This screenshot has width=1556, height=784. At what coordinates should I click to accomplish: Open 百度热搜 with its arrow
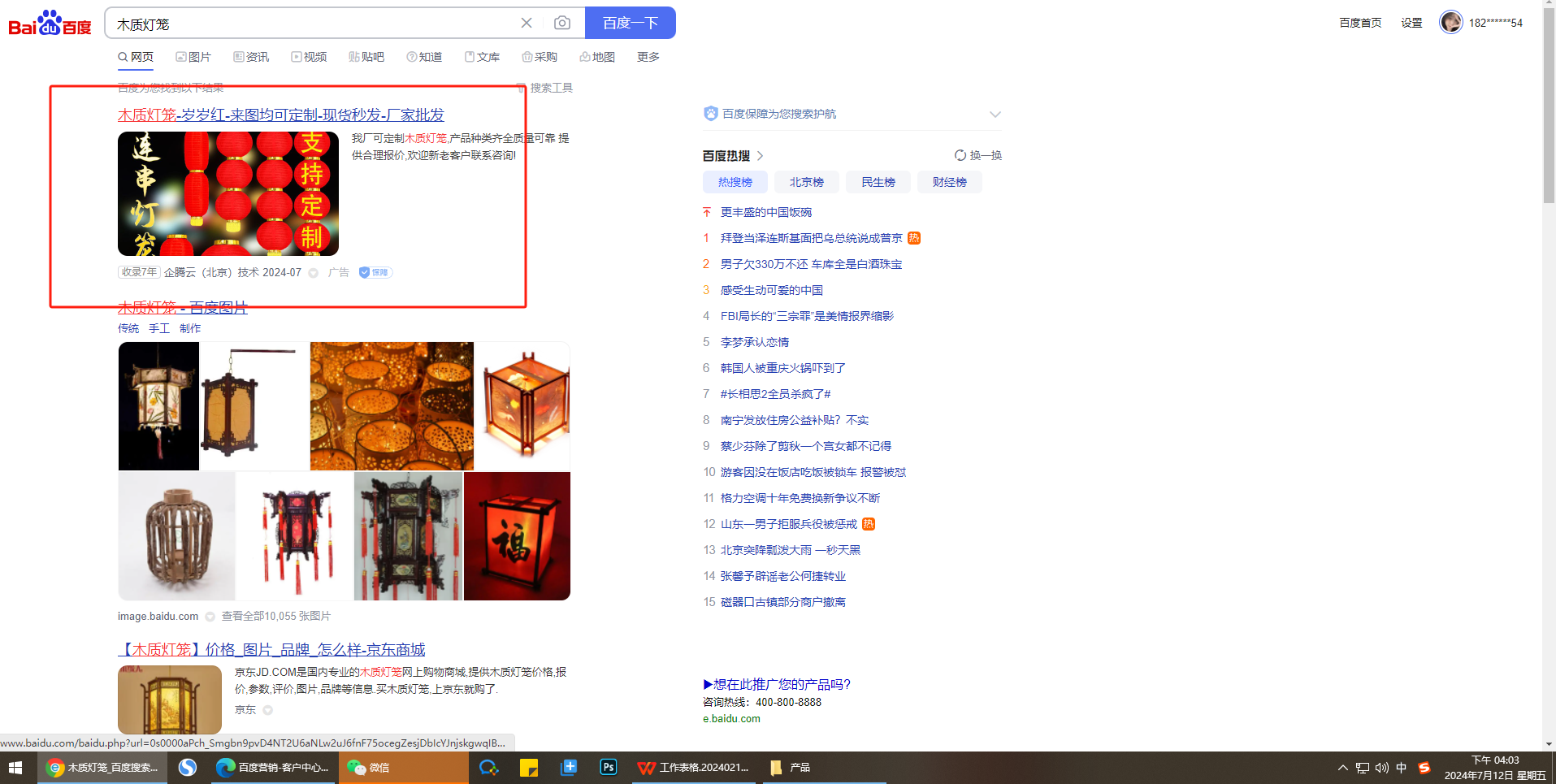tap(733, 155)
